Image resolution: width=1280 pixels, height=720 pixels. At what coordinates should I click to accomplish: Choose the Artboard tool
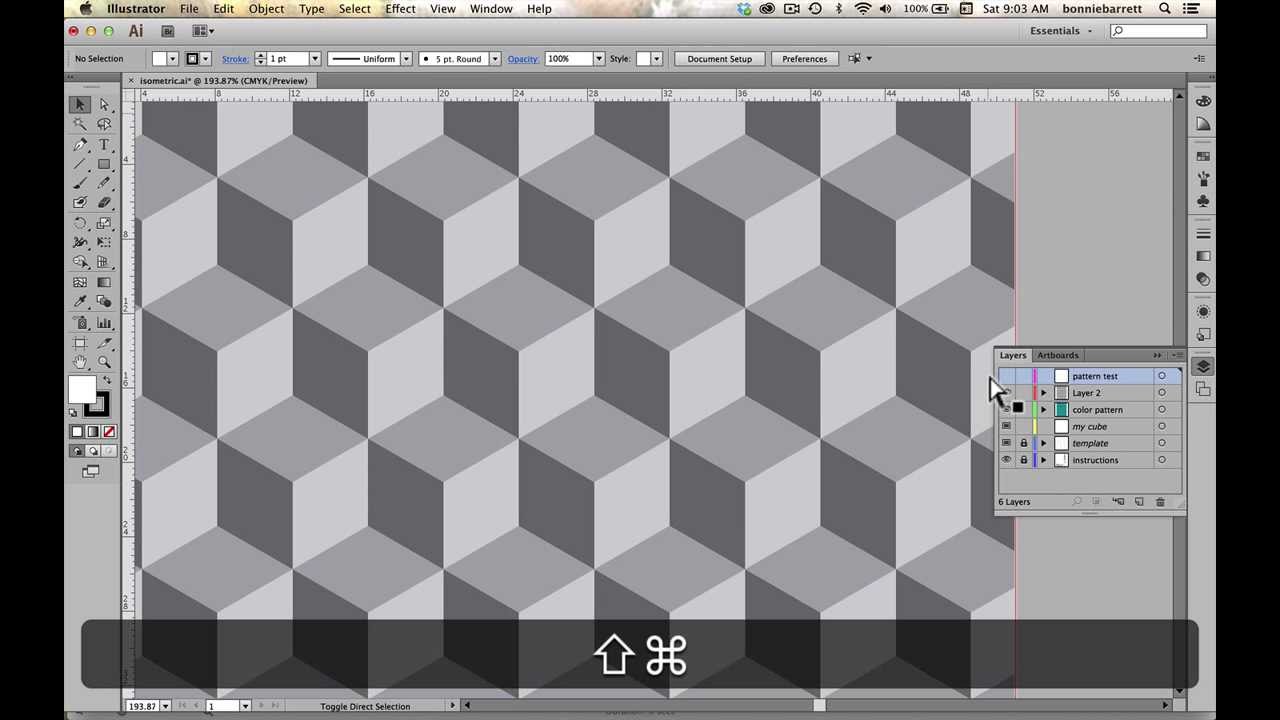(80, 343)
